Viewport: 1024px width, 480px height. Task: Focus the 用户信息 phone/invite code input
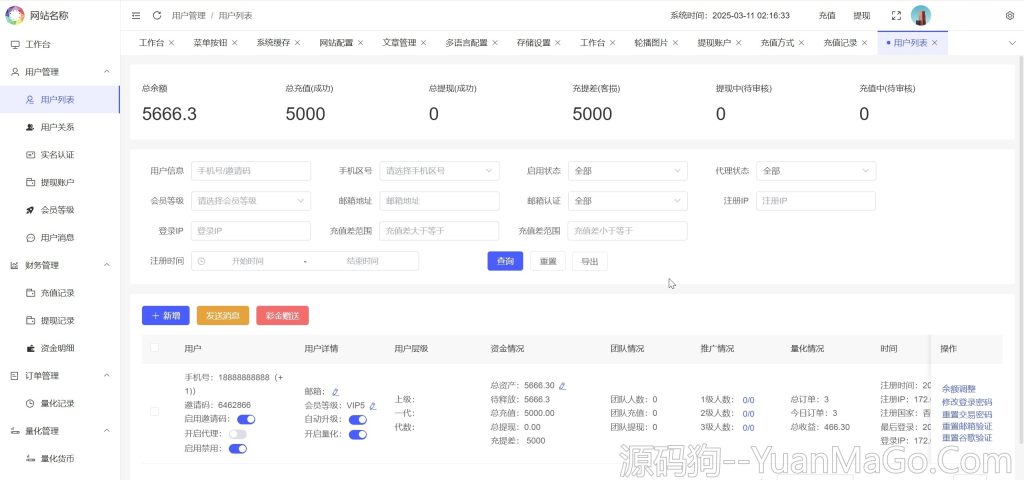point(251,170)
